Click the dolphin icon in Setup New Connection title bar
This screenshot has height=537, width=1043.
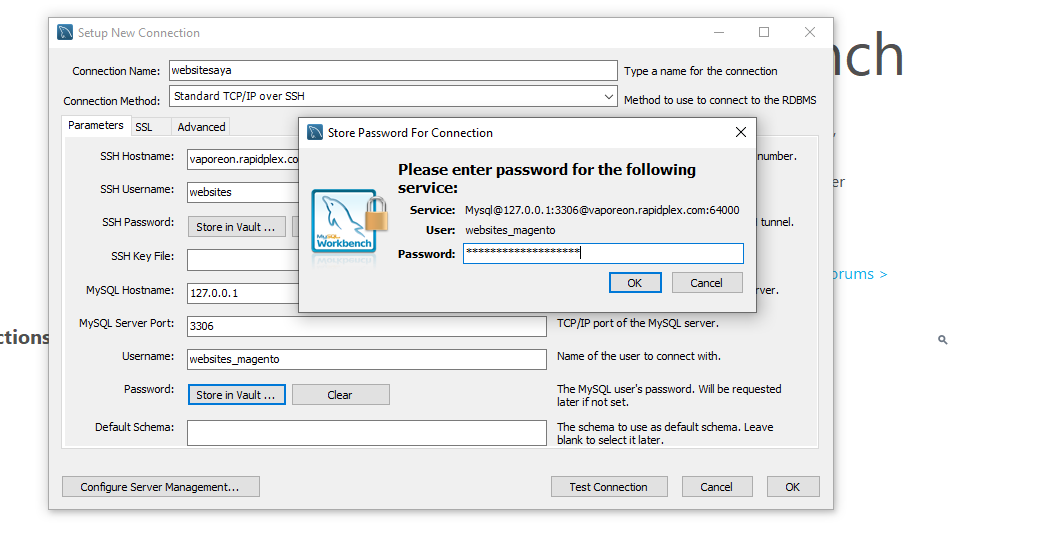[66, 33]
